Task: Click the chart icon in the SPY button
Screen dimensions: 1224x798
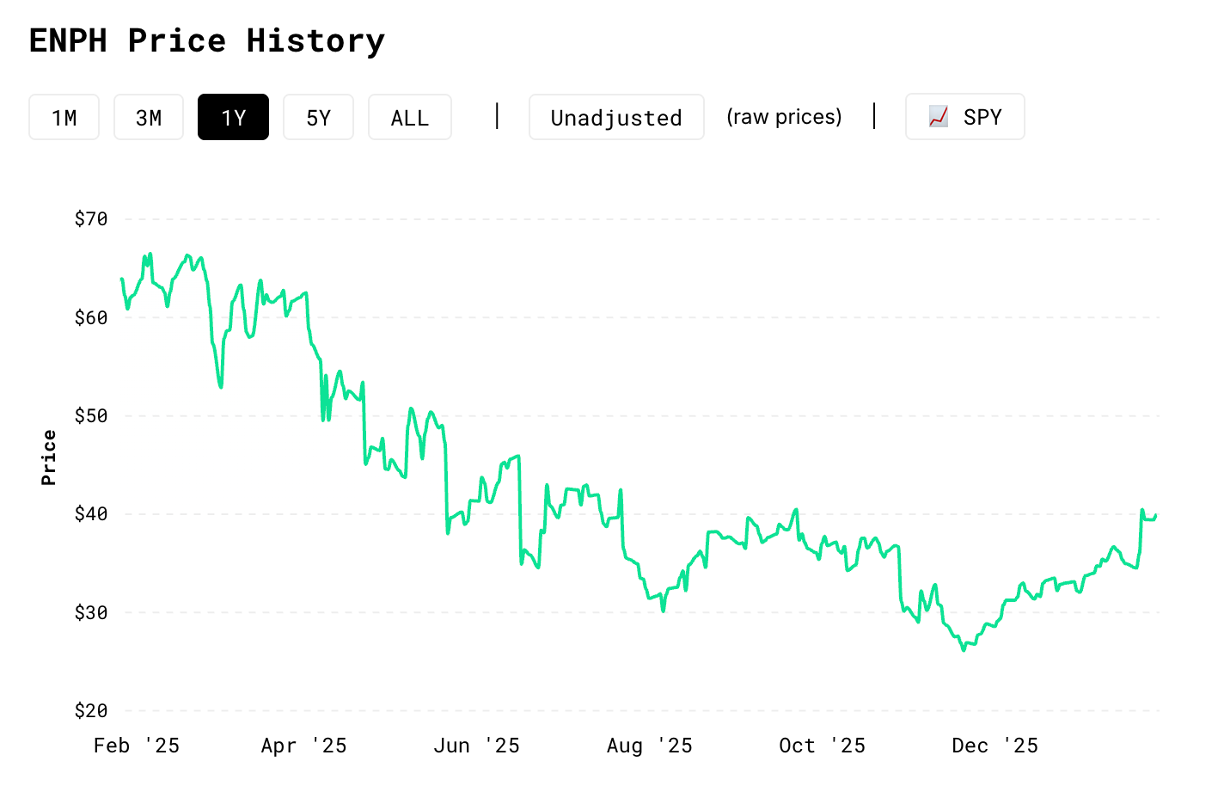Action: (x=938, y=117)
